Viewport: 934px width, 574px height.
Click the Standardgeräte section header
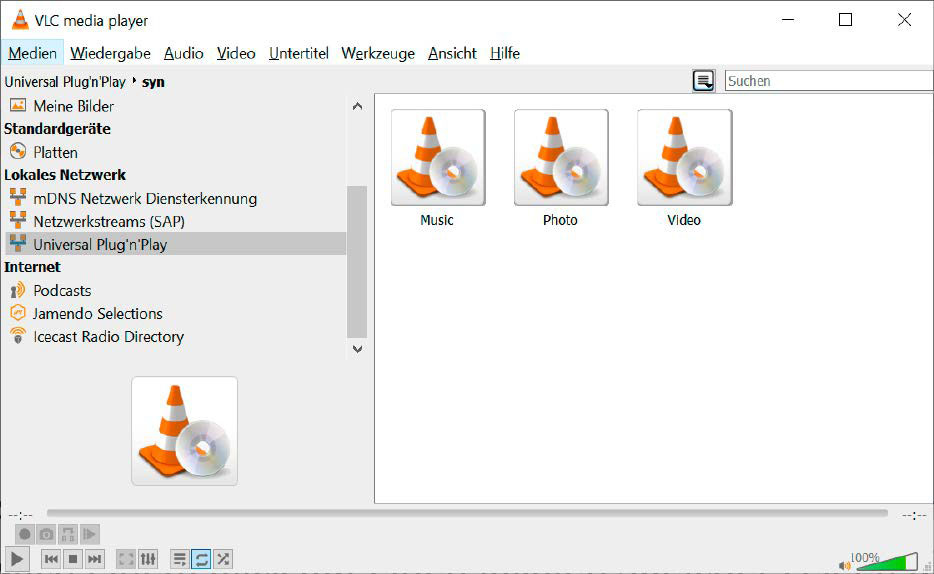pos(57,129)
